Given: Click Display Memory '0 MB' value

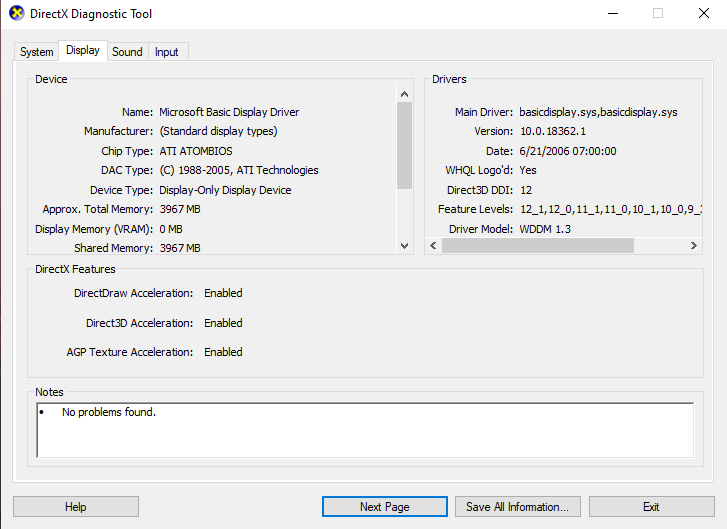Looking at the screenshot, I should pos(171,229).
